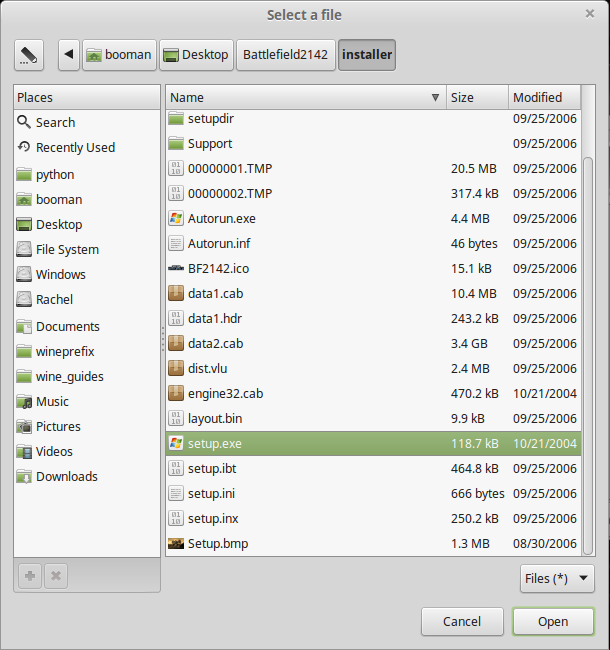
Task: Click the remove bookmark X button
Action: (56, 576)
